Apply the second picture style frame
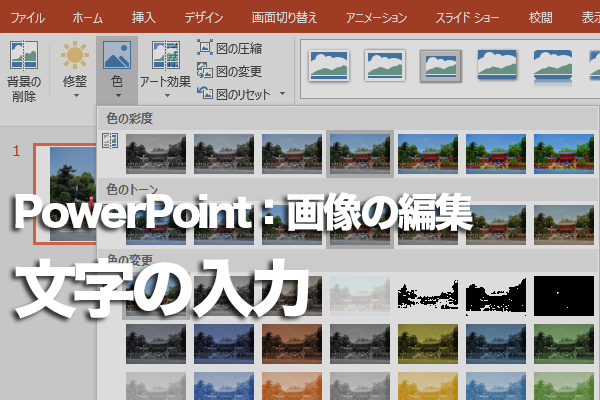This screenshot has height=400, width=600. click(385, 65)
